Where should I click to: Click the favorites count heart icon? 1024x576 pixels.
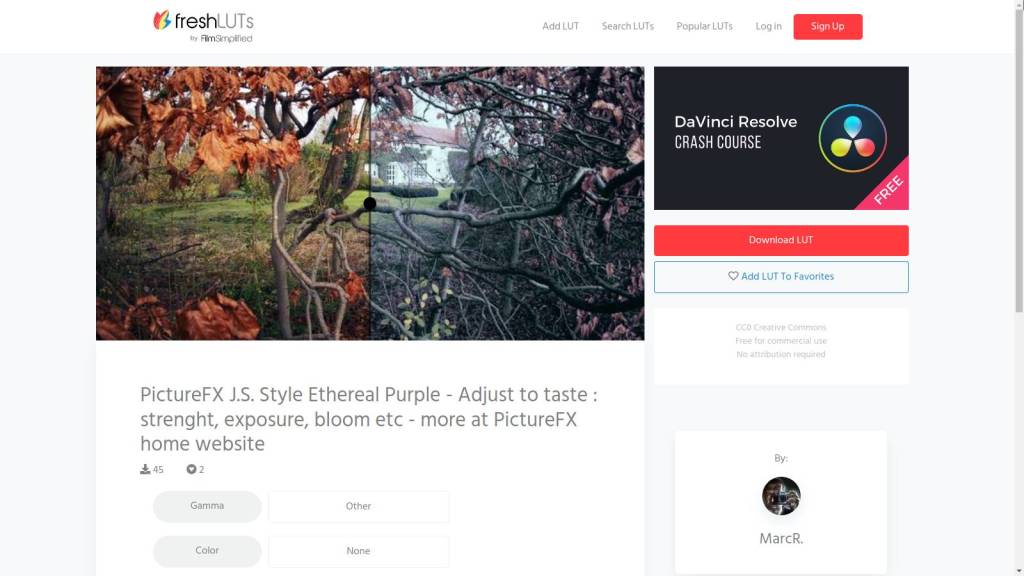click(191, 469)
